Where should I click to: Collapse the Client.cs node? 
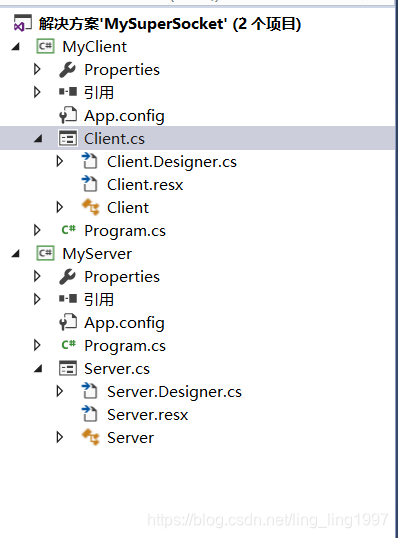(38, 139)
